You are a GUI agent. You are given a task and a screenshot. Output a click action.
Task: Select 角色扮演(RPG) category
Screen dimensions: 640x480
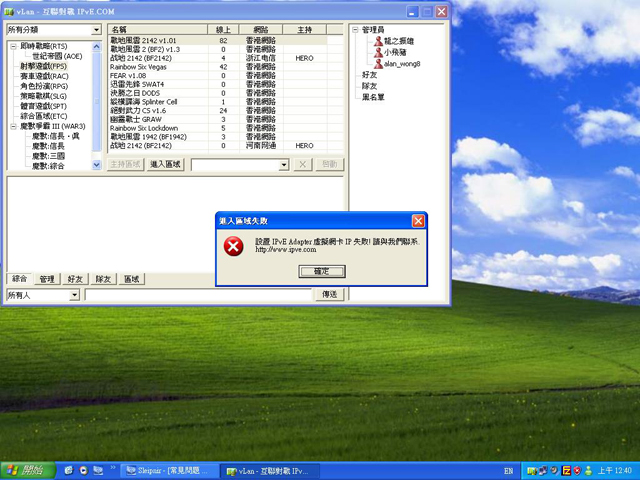click(x=44, y=87)
